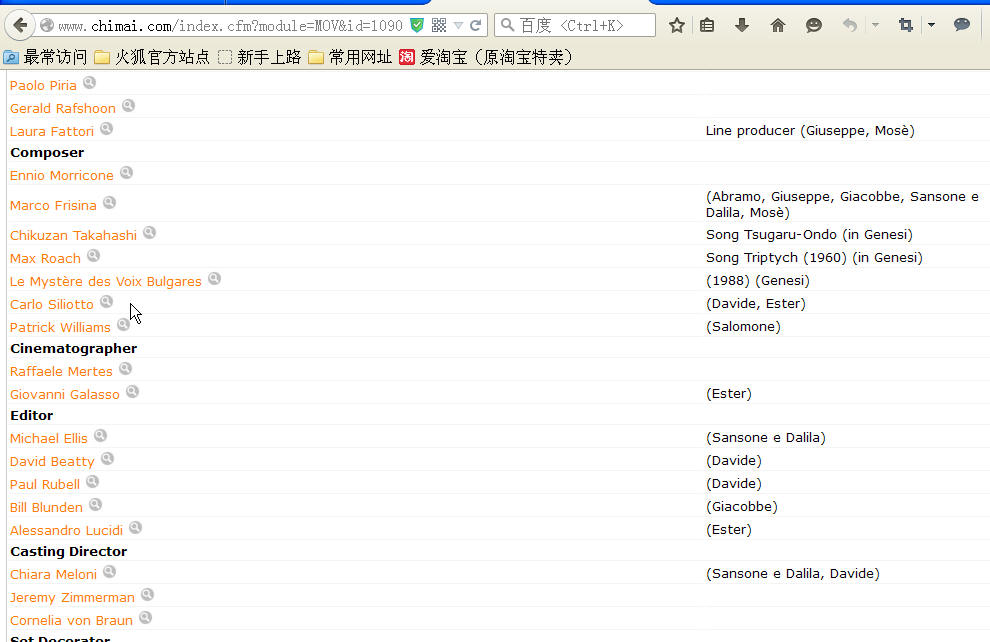Click search icon next to Paul Rubell

coord(93,482)
